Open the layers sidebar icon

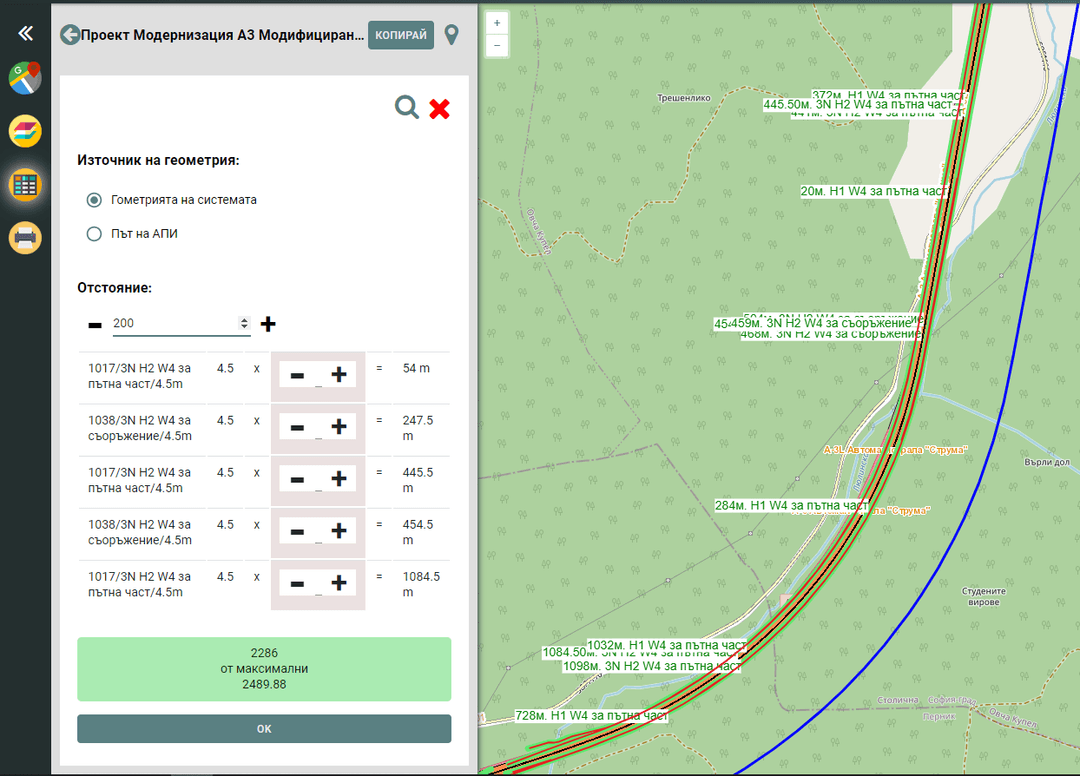pyautogui.click(x=25, y=131)
